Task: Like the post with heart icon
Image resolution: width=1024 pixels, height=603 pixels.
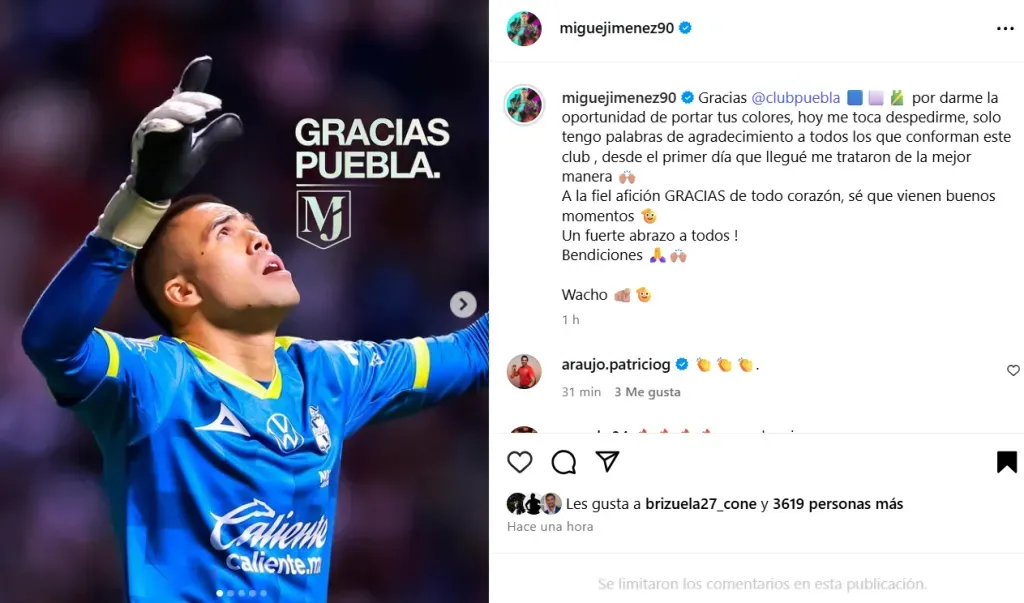Action: (520, 462)
